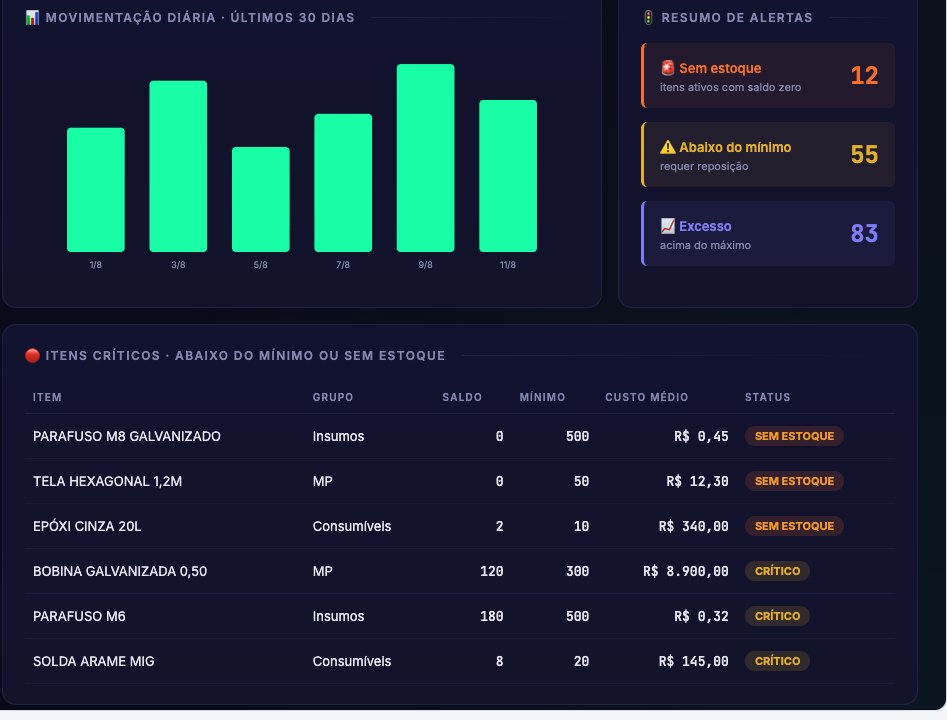
Task: Select the PARAFUSO M6 item
Action: [79, 616]
